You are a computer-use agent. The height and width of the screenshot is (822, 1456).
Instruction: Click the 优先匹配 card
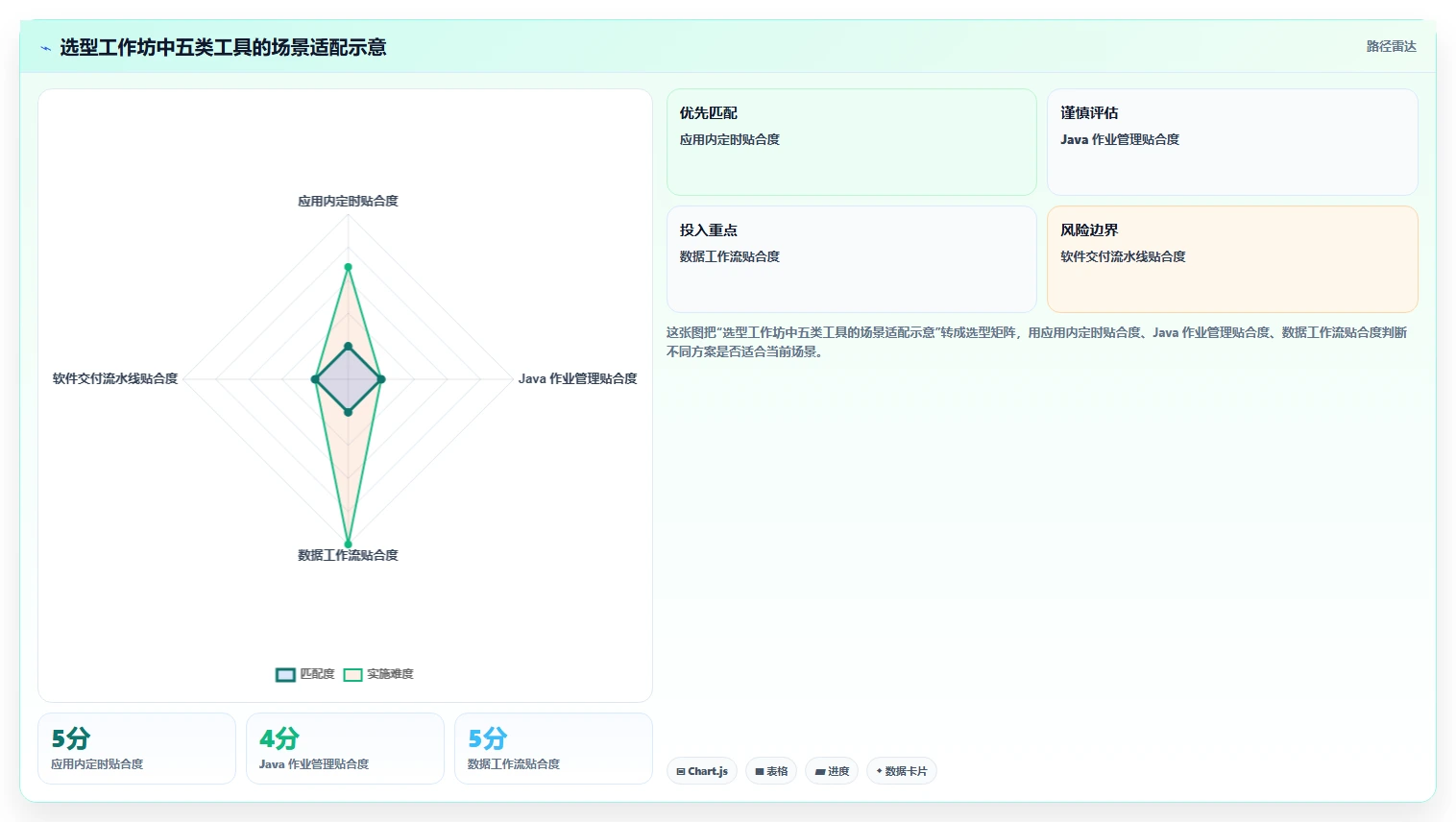click(x=852, y=142)
